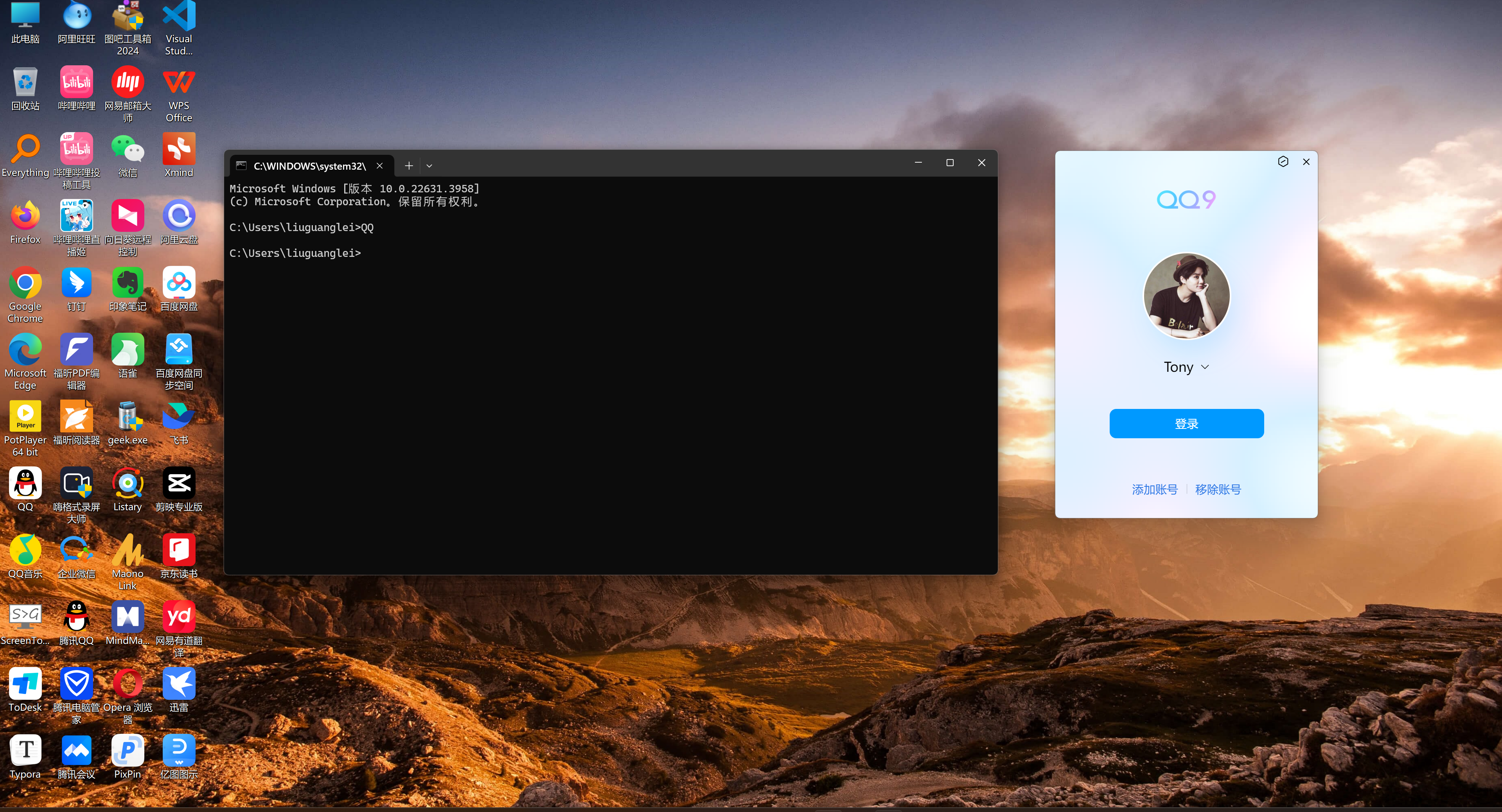Image resolution: width=1502 pixels, height=812 pixels.
Task: Click the blue 登录 login button
Action: pyautogui.click(x=1186, y=424)
